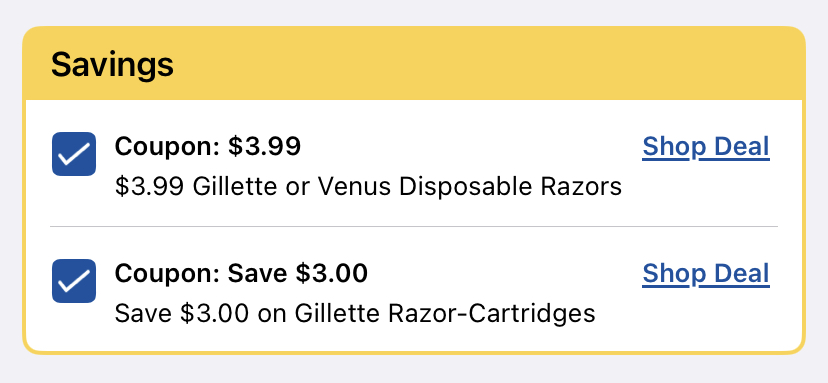Click the Savings header title
The height and width of the screenshot is (383, 828).
tap(112, 65)
